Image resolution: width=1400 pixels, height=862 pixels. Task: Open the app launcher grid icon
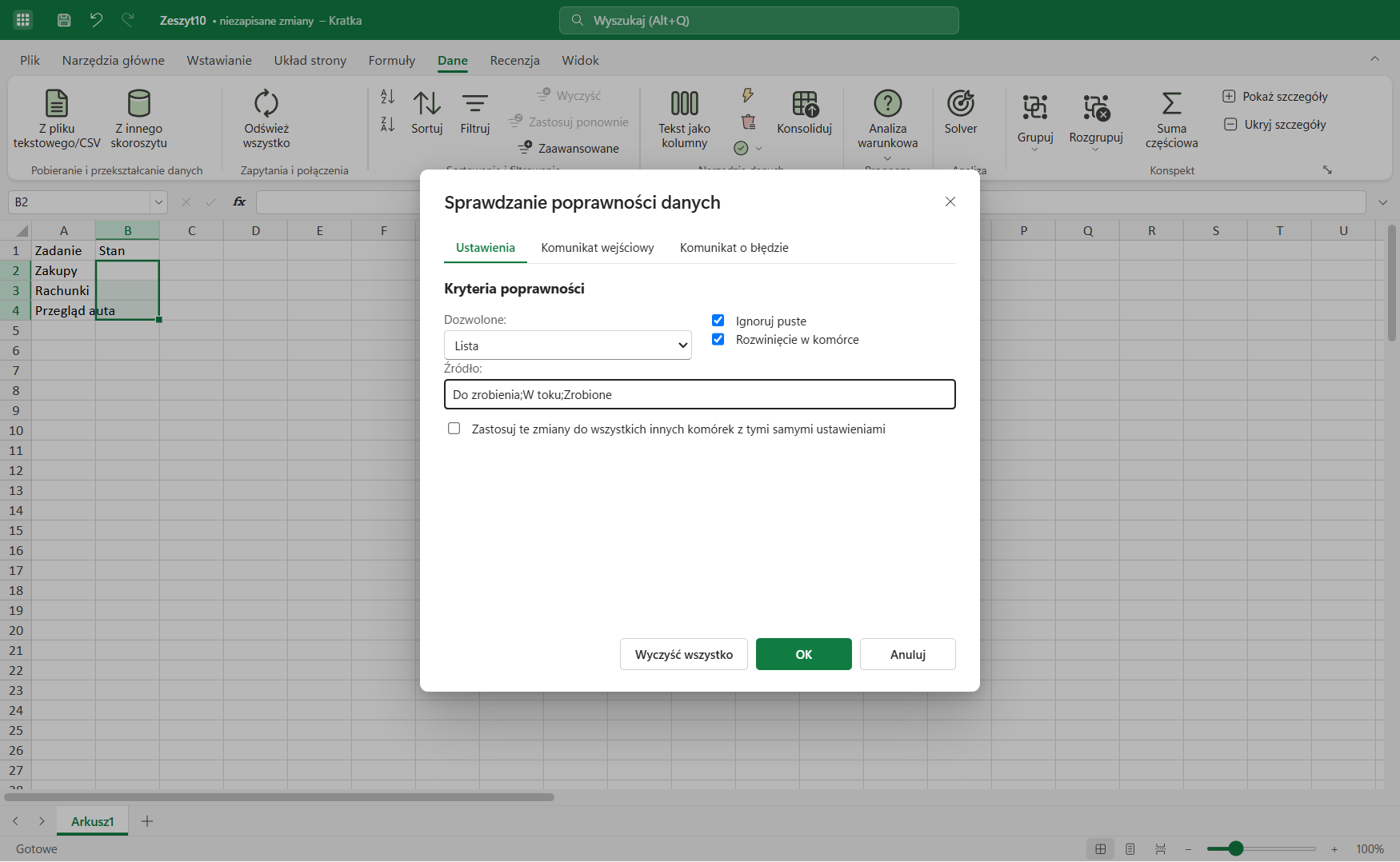coord(23,20)
